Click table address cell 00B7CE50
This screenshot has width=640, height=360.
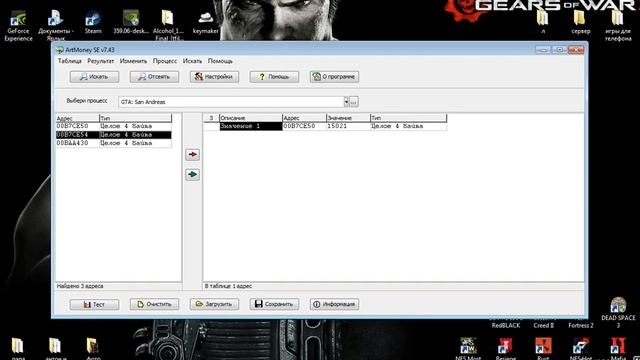tap(304, 126)
